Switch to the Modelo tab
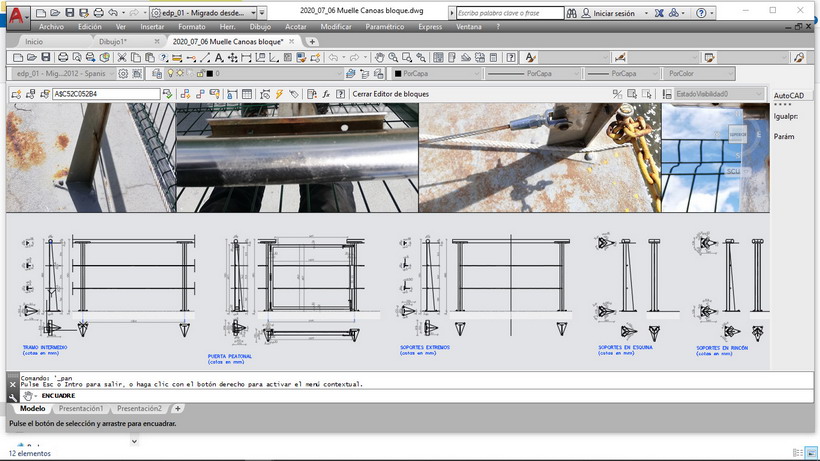Image resolution: width=820 pixels, height=461 pixels. 32,409
